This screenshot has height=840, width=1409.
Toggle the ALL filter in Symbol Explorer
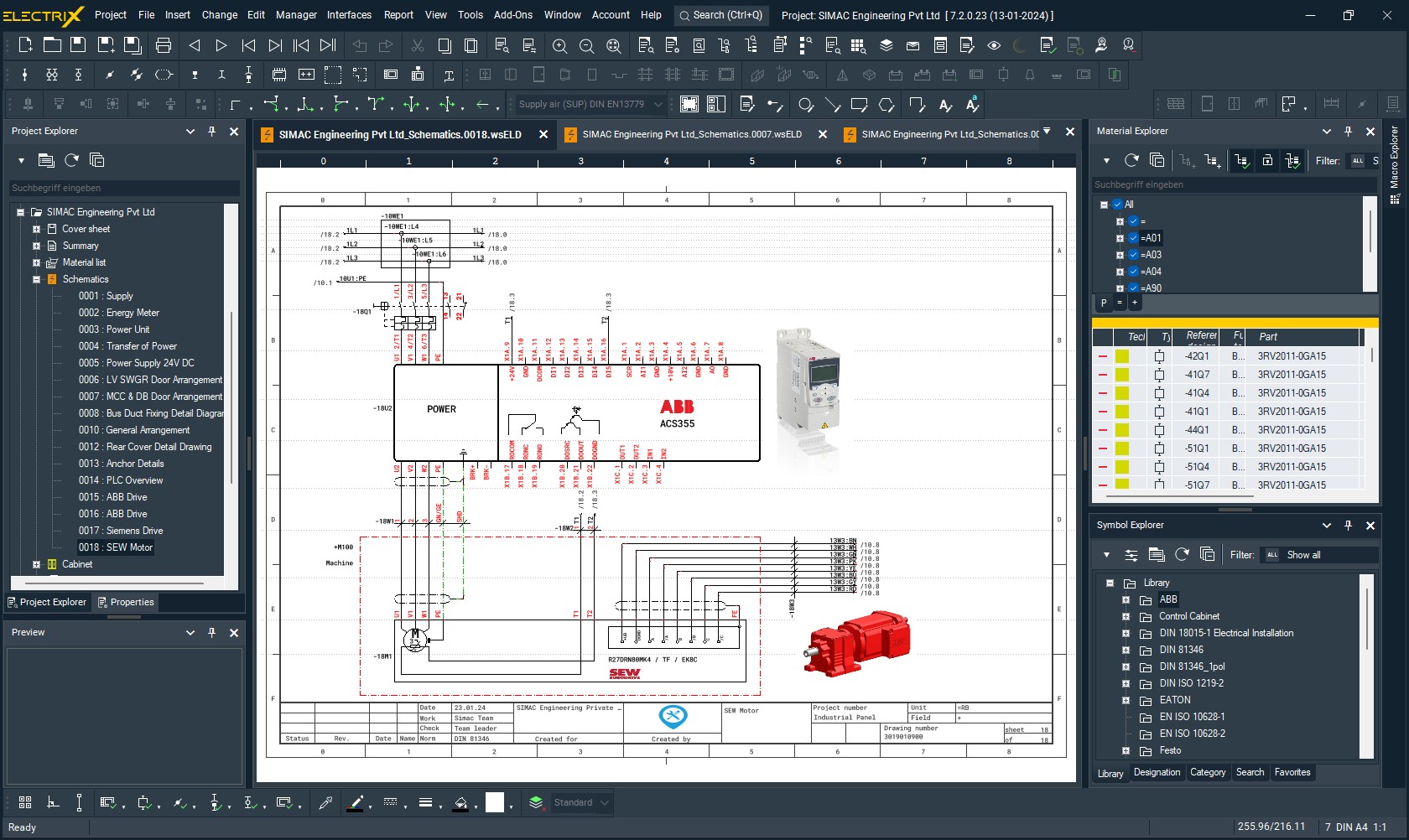[x=1272, y=555]
